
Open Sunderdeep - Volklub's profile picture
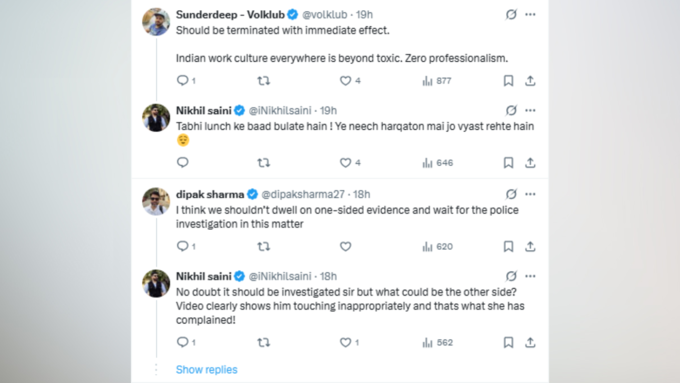pos(156,22)
